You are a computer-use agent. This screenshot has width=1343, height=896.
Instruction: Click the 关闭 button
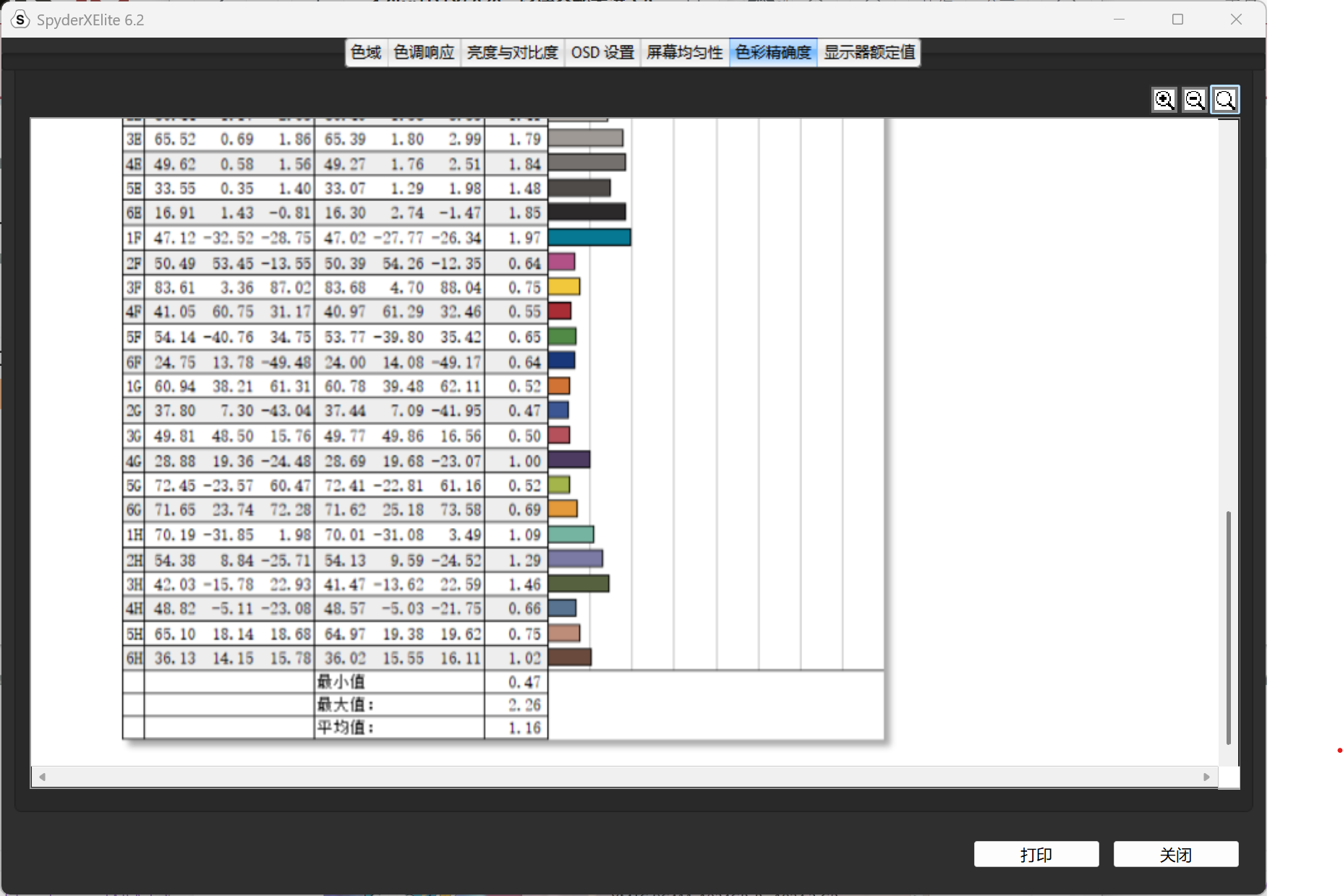tap(1176, 854)
